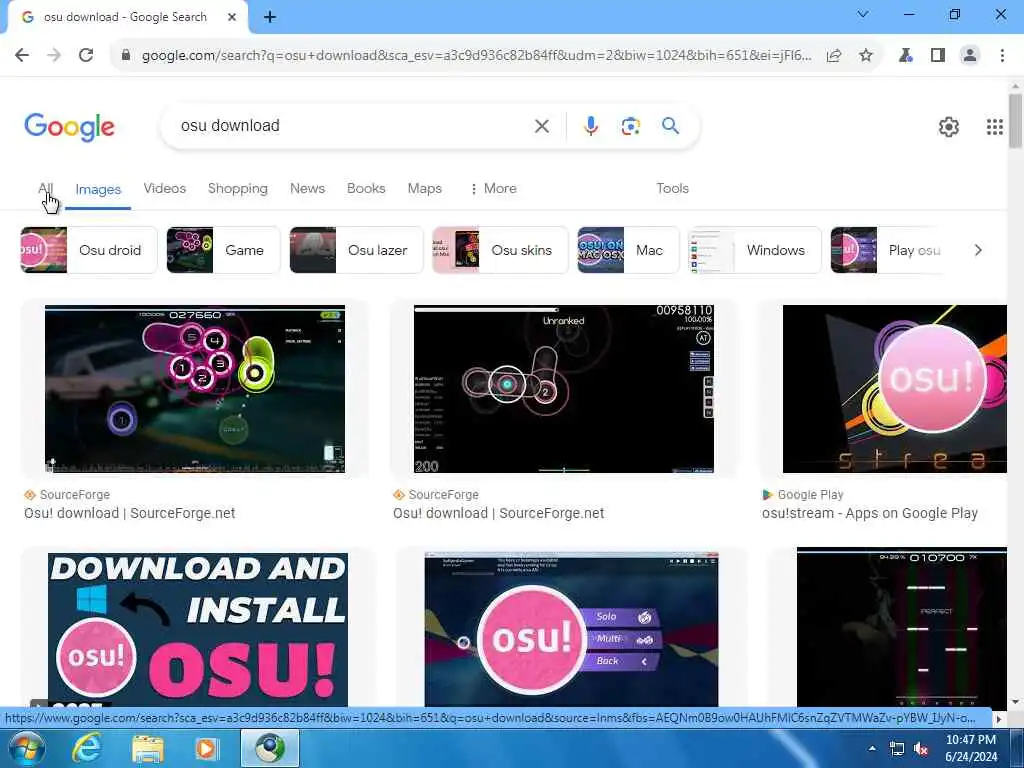The width and height of the screenshot is (1024, 768).
Task: Show hidden system tray icons
Action: click(872, 748)
